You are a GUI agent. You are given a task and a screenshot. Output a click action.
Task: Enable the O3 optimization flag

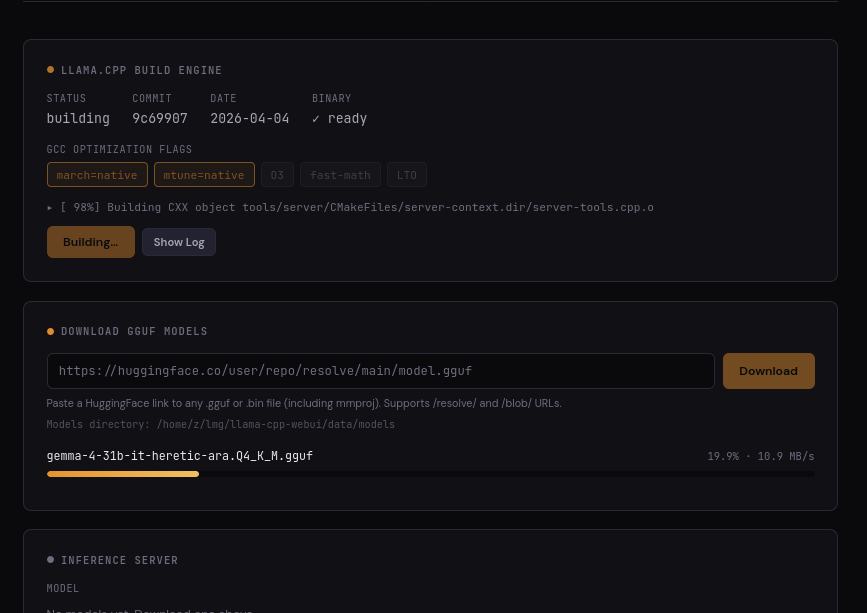pyautogui.click(x=277, y=175)
